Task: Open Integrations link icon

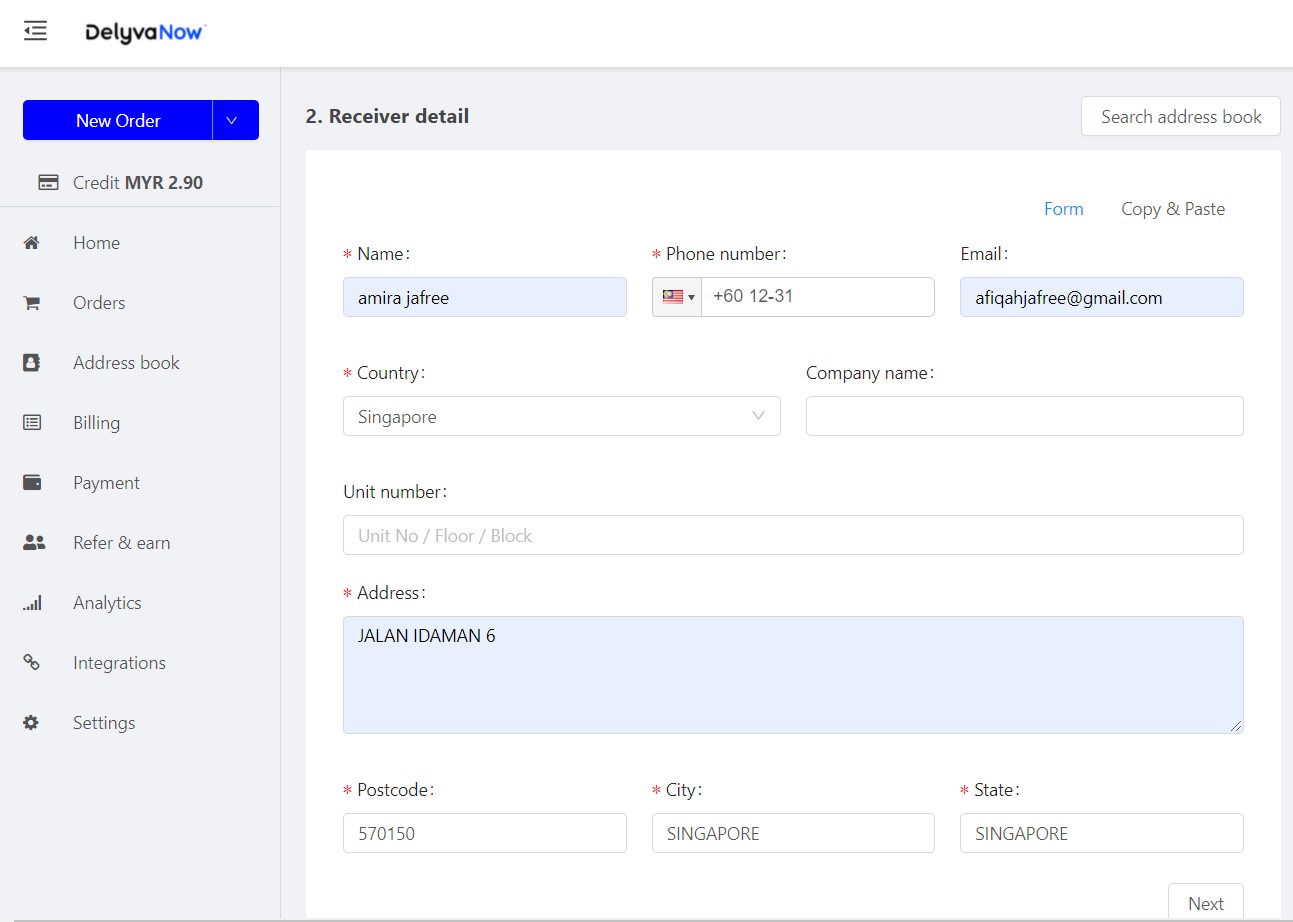Action: pos(32,663)
